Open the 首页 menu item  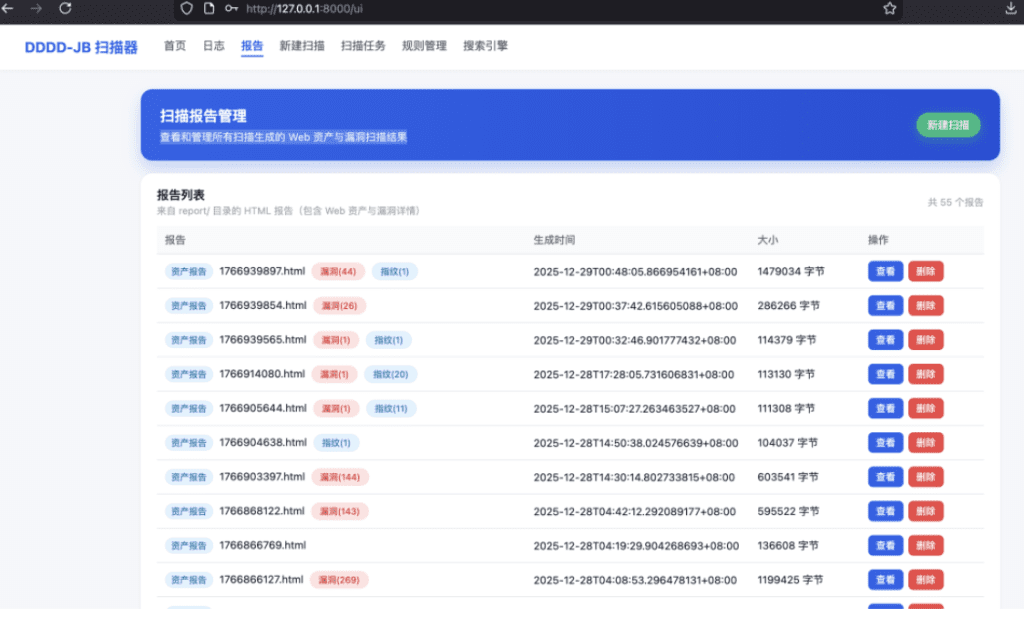(174, 45)
